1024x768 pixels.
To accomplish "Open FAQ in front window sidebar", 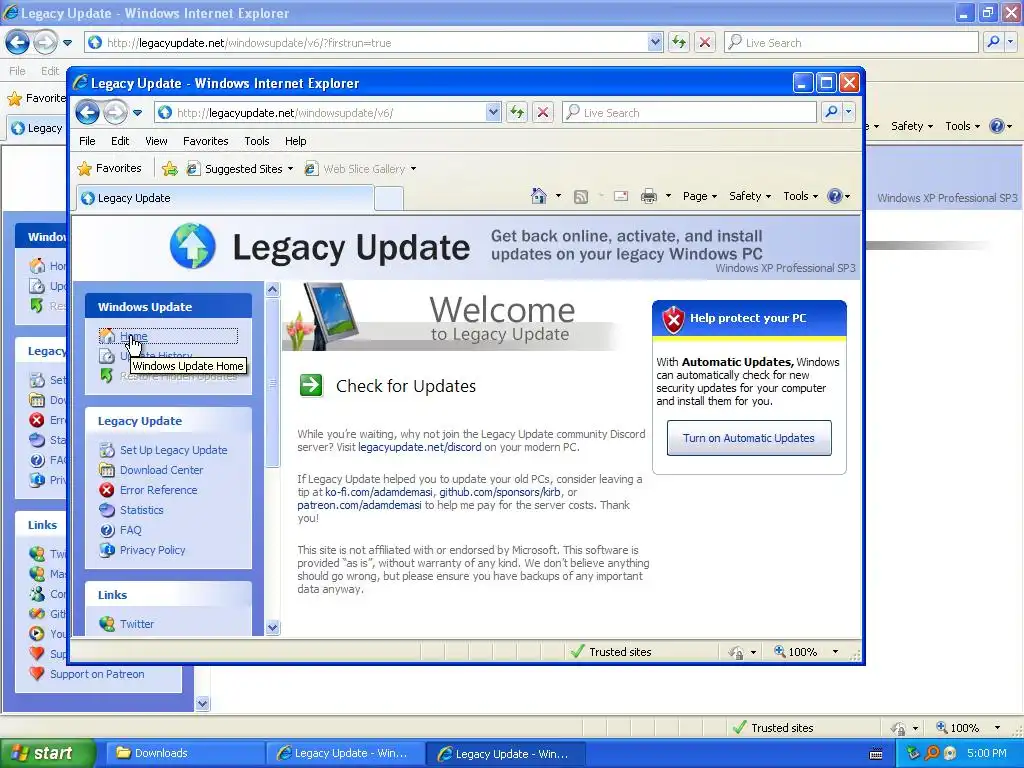I will point(131,530).
